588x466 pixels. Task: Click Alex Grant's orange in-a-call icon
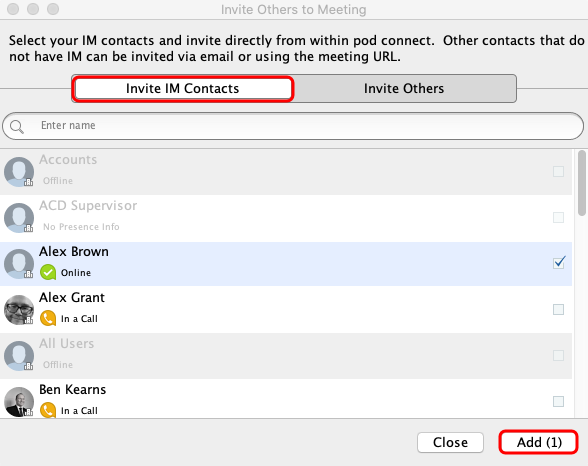click(x=48, y=318)
